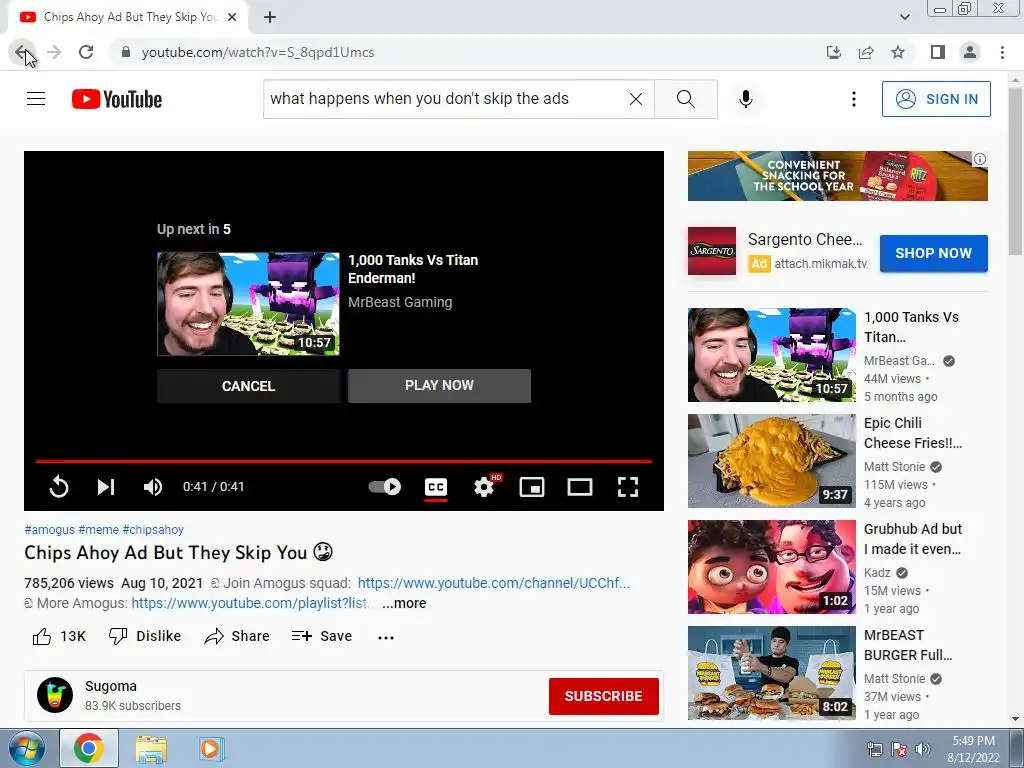Switch to theater mode icon
Screen dimensions: 1024x768
click(x=580, y=487)
